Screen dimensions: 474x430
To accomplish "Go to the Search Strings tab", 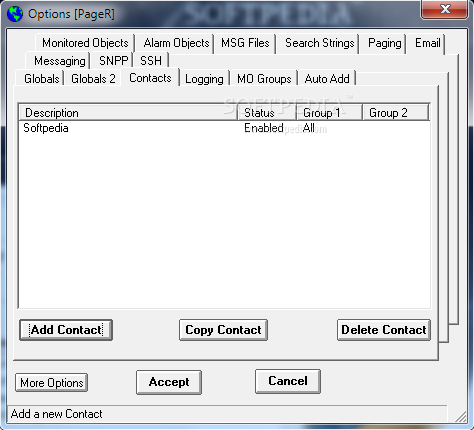I will click(x=319, y=43).
